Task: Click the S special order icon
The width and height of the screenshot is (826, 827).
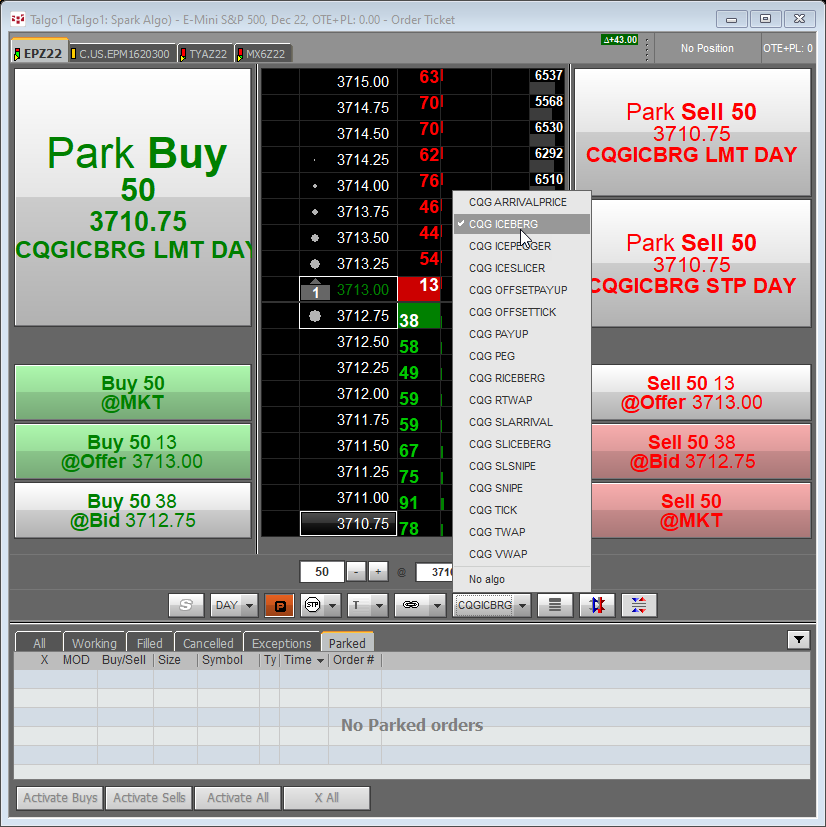Action: click(x=185, y=605)
